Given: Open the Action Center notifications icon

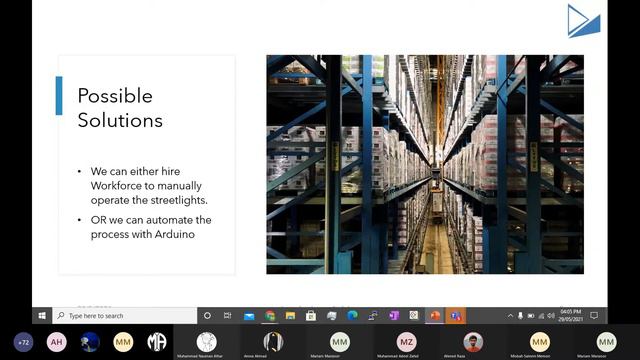Looking at the screenshot, I should click(594, 316).
